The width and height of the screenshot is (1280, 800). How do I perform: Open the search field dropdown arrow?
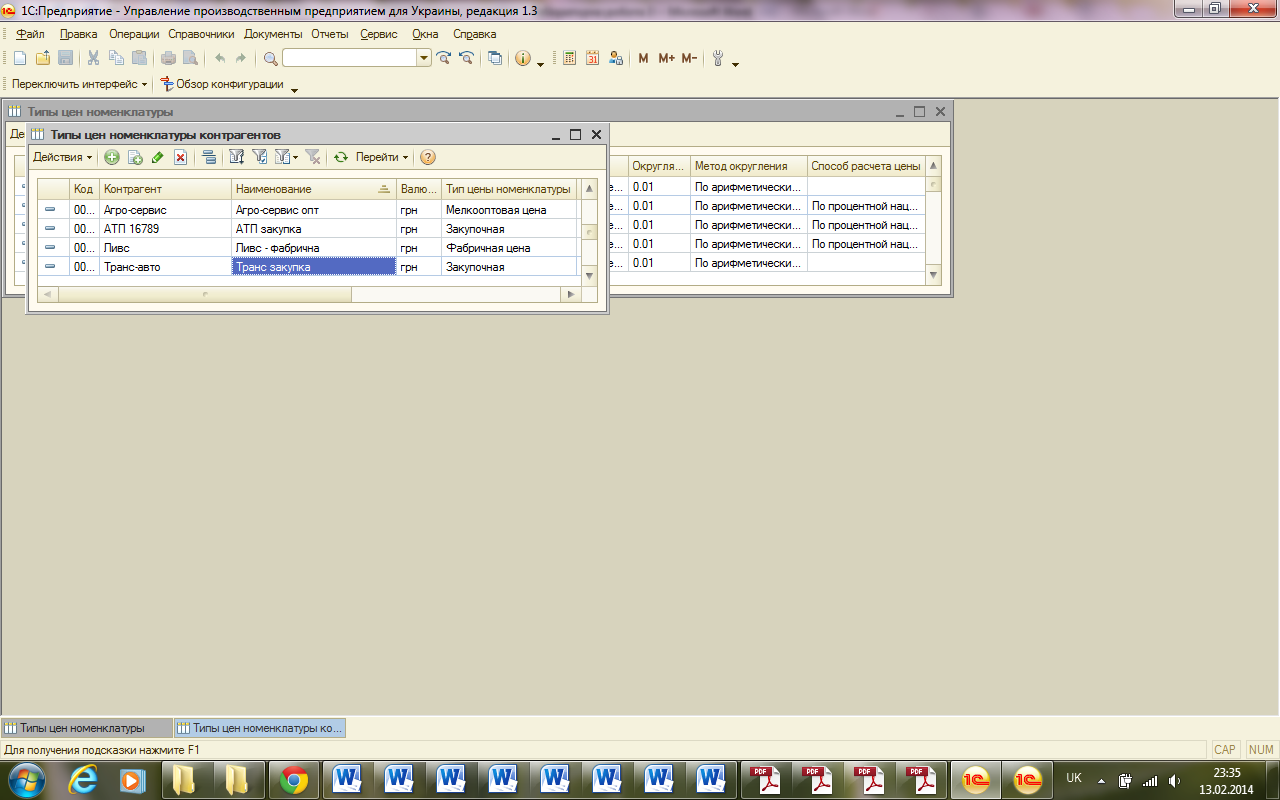coord(424,59)
